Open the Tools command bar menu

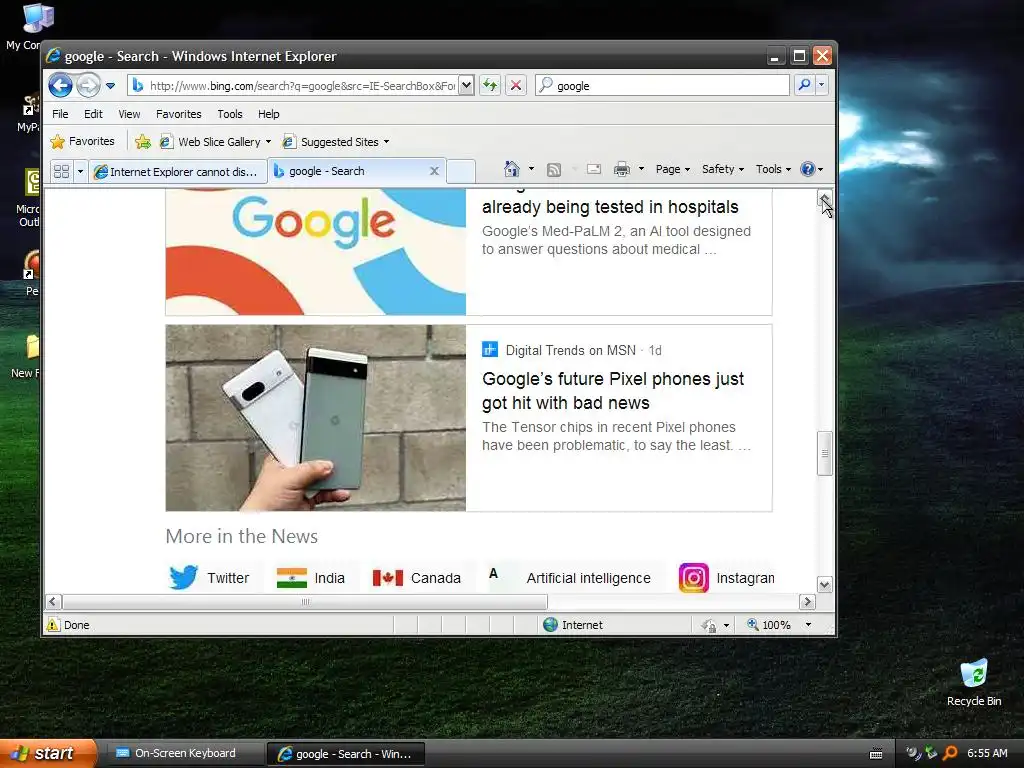click(x=773, y=169)
